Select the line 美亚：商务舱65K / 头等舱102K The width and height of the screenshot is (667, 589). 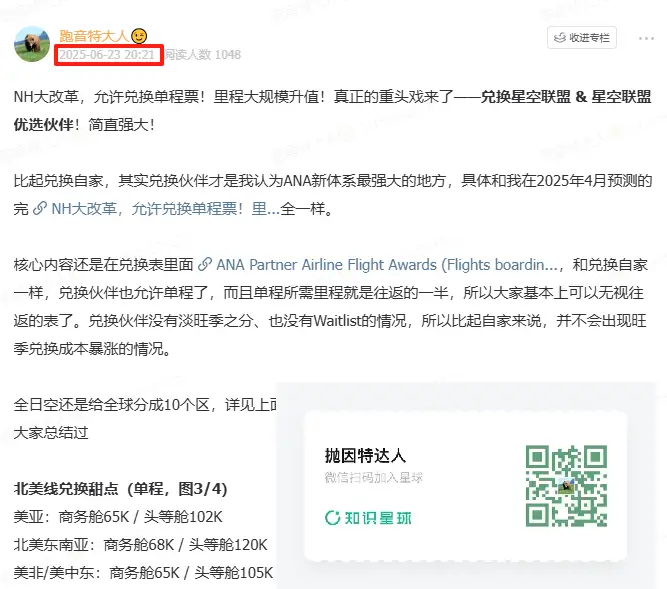(x=118, y=517)
